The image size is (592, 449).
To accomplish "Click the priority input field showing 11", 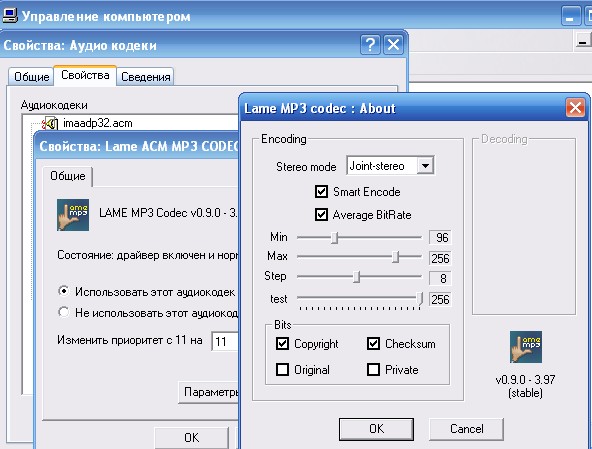I will (x=225, y=342).
